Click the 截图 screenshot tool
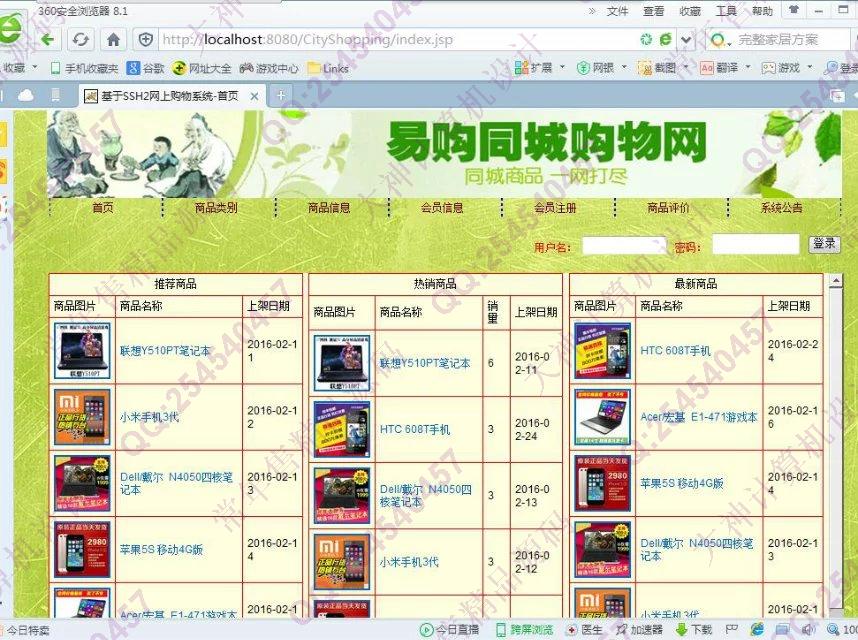Image resolution: width=858 pixels, height=640 pixels. [x=657, y=68]
